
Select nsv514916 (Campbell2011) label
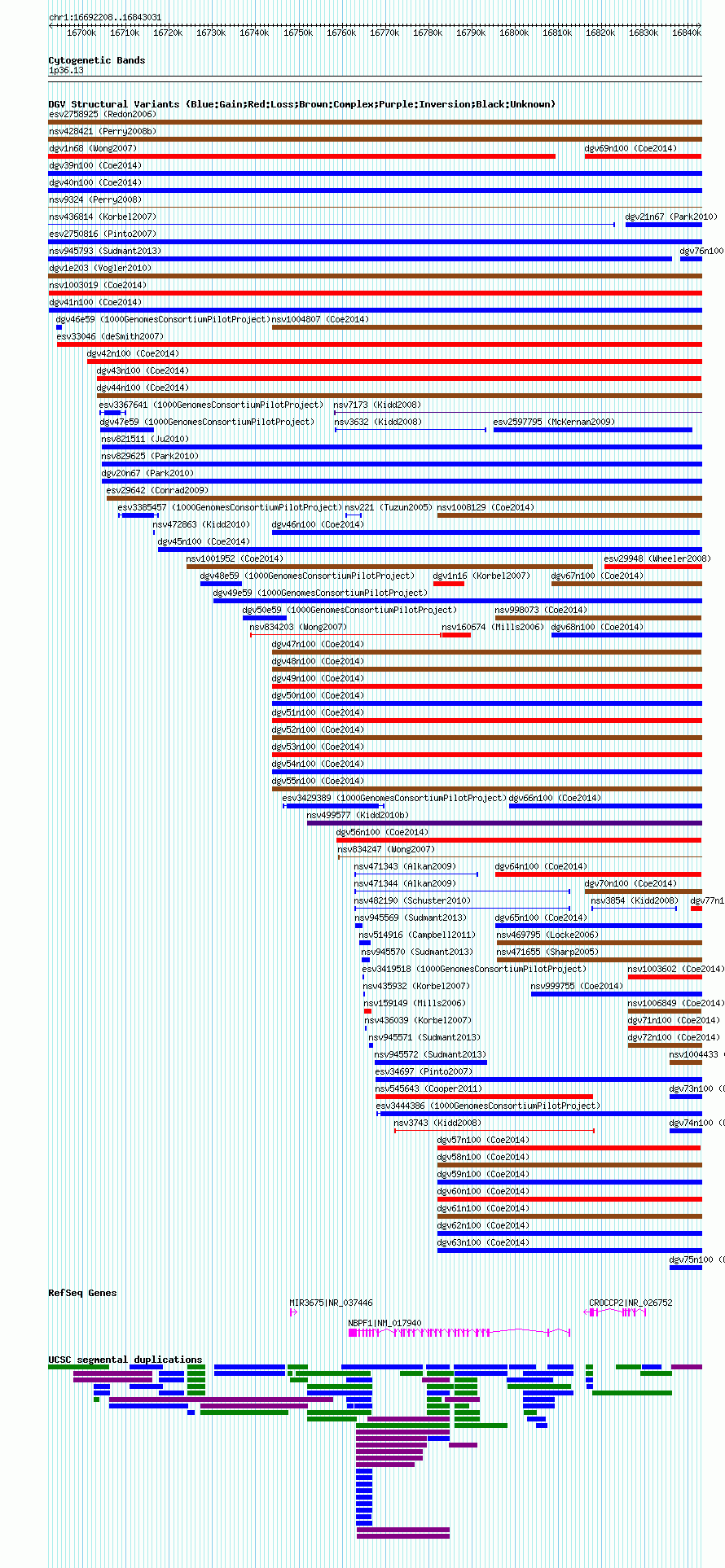click(x=418, y=935)
